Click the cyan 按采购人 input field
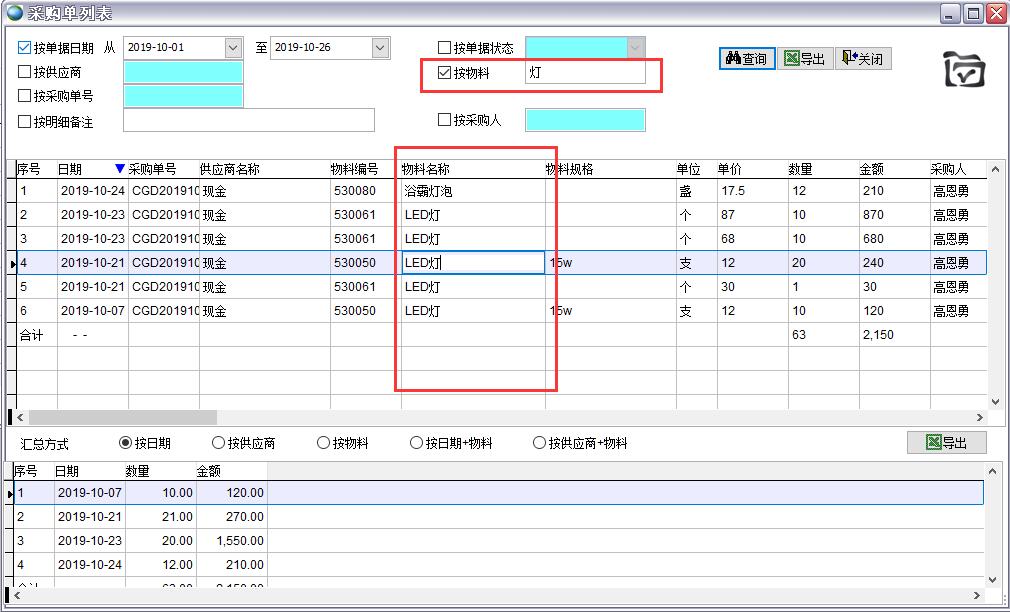This screenshot has width=1010, height=612. (x=585, y=120)
